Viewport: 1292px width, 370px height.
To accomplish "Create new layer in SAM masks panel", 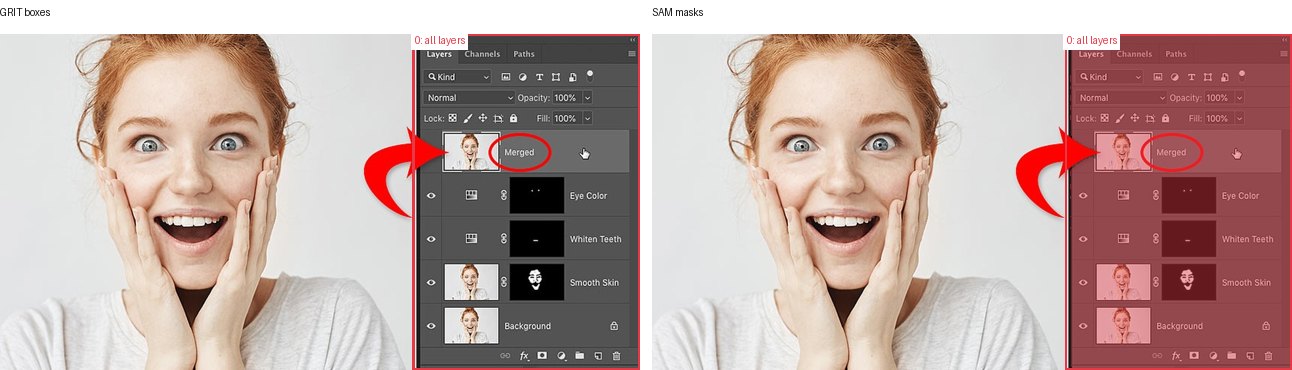I will point(1250,356).
